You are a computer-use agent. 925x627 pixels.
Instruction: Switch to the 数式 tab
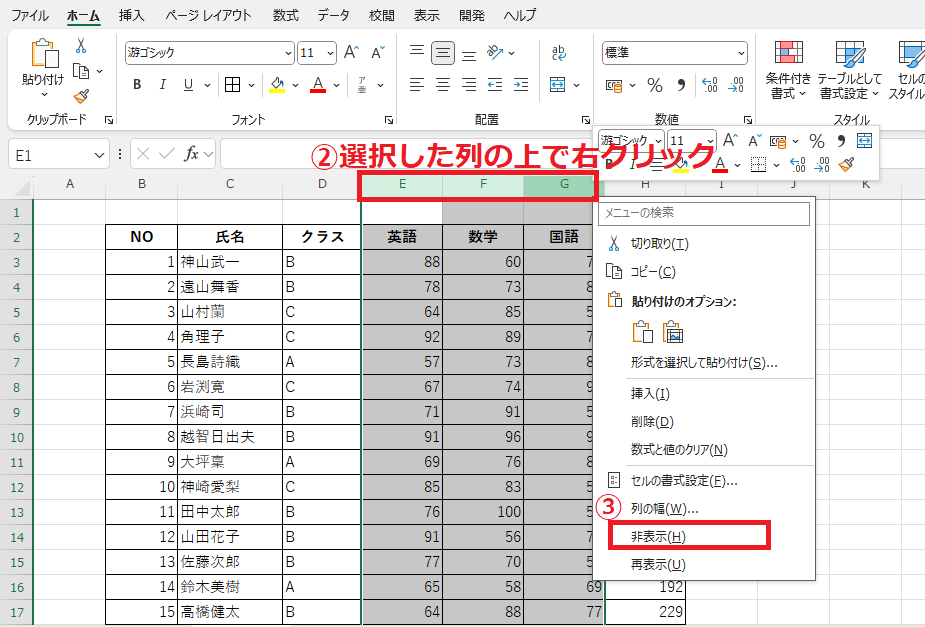(x=286, y=15)
